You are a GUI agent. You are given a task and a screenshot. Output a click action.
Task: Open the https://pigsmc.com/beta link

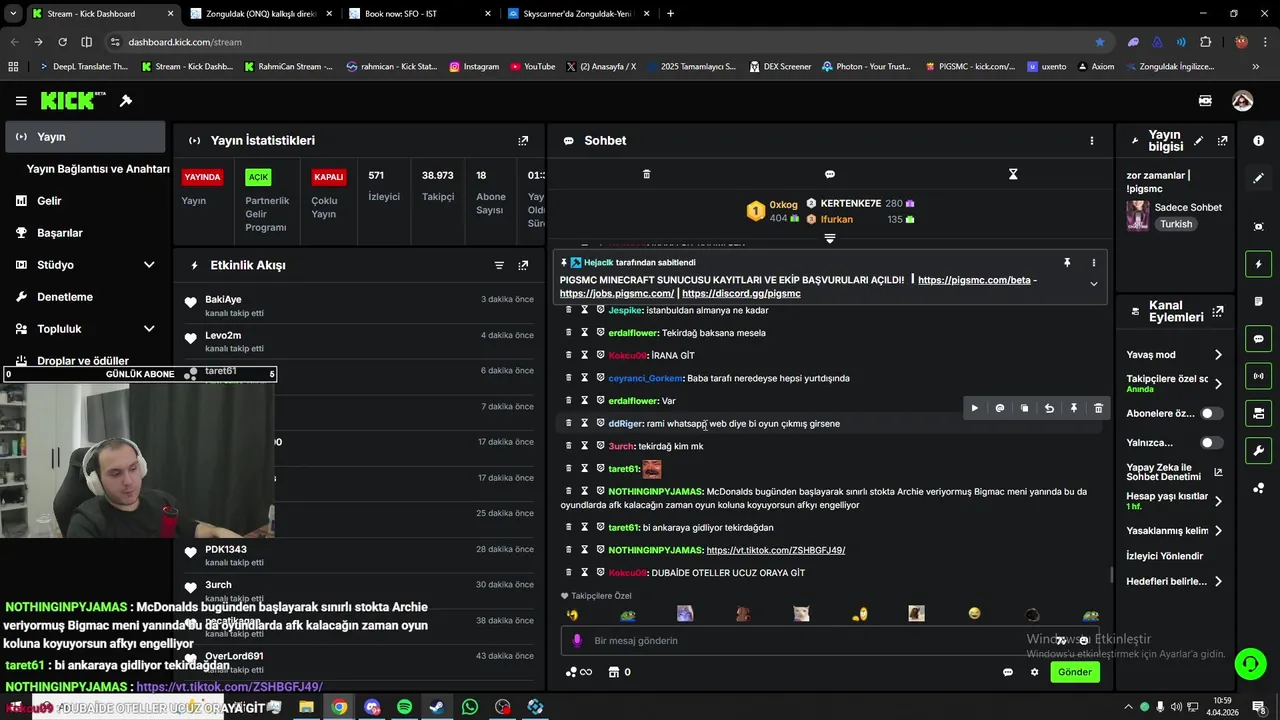click(x=974, y=280)
